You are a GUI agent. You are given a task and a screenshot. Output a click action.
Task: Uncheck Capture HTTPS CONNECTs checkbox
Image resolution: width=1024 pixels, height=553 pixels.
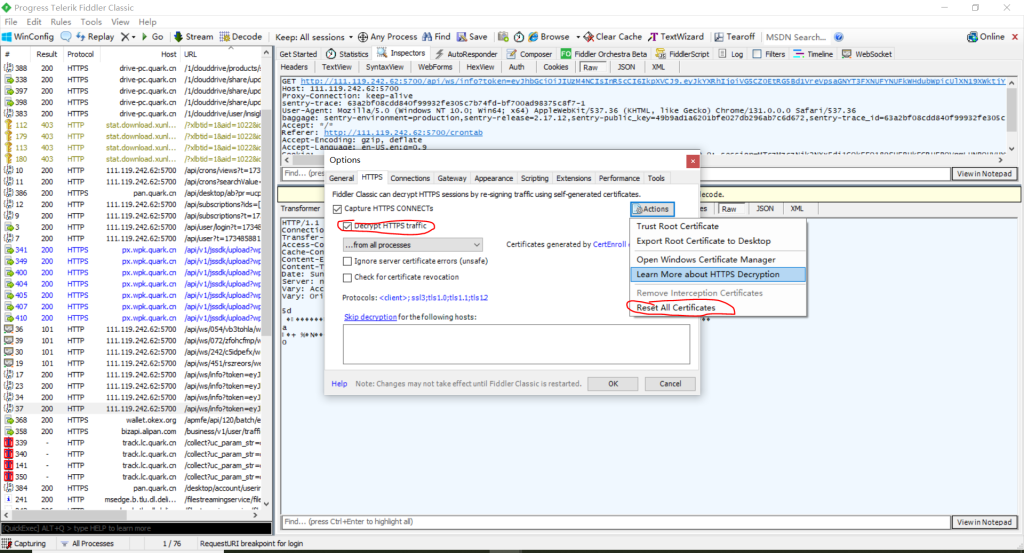[x=337, y=208]
